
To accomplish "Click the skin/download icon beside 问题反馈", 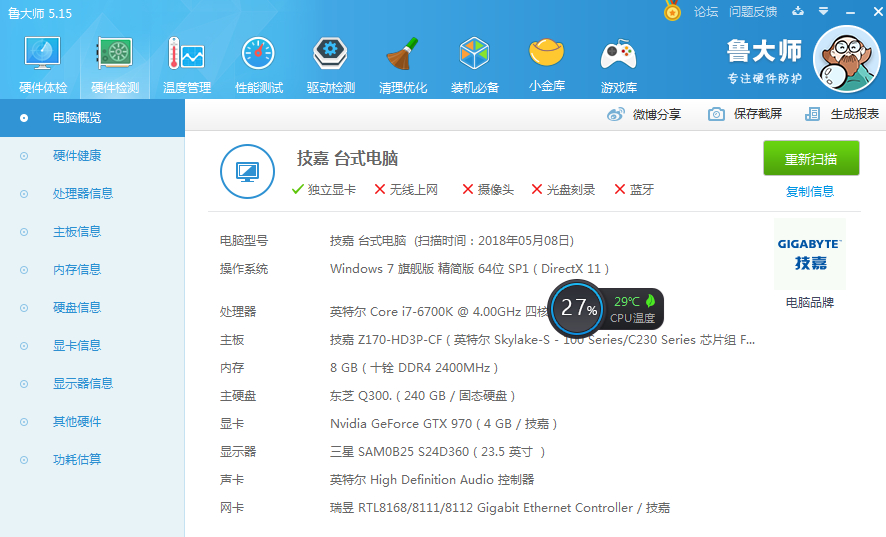I will coord(798,11).
